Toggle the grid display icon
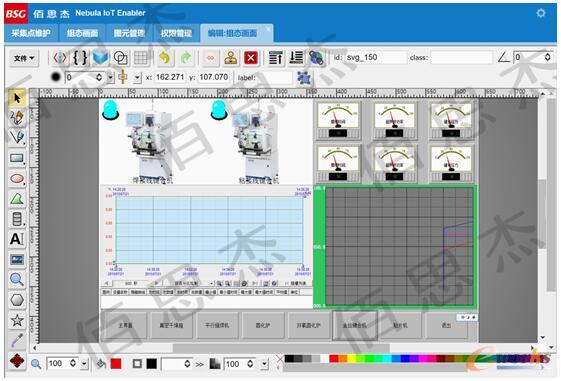Viewport: 561px width, 381px height. [141, 58]
